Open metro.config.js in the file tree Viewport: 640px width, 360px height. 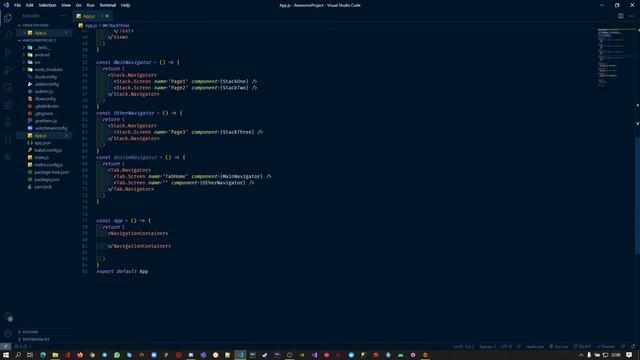coord(45,165)
